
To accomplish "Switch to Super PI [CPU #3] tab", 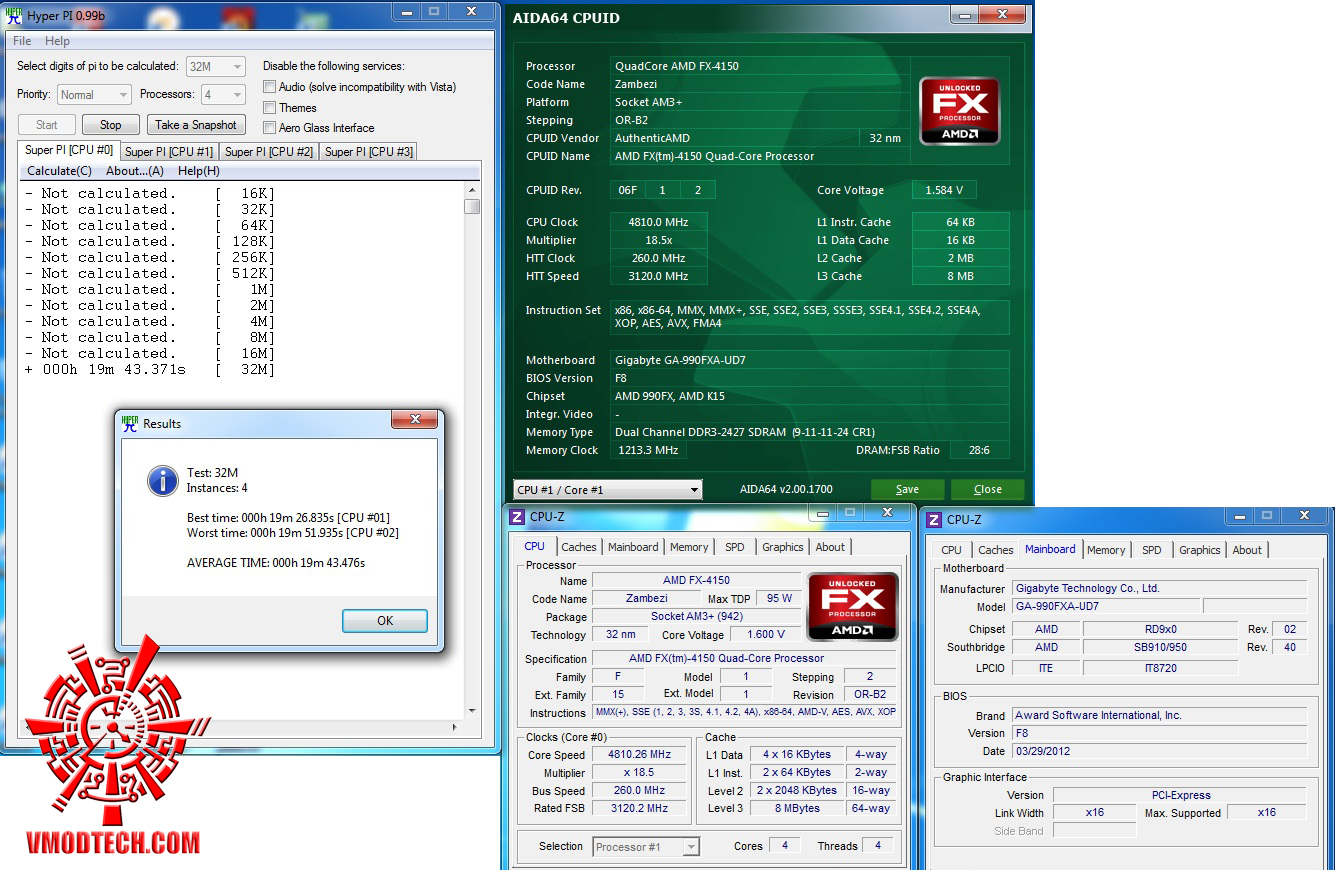I will (x=369, y=152).
